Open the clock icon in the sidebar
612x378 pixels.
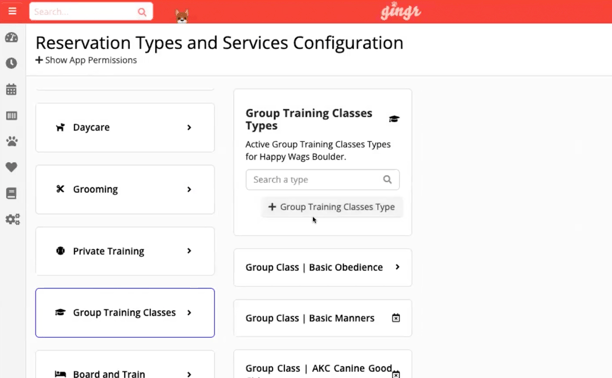(x=11, y=63)
